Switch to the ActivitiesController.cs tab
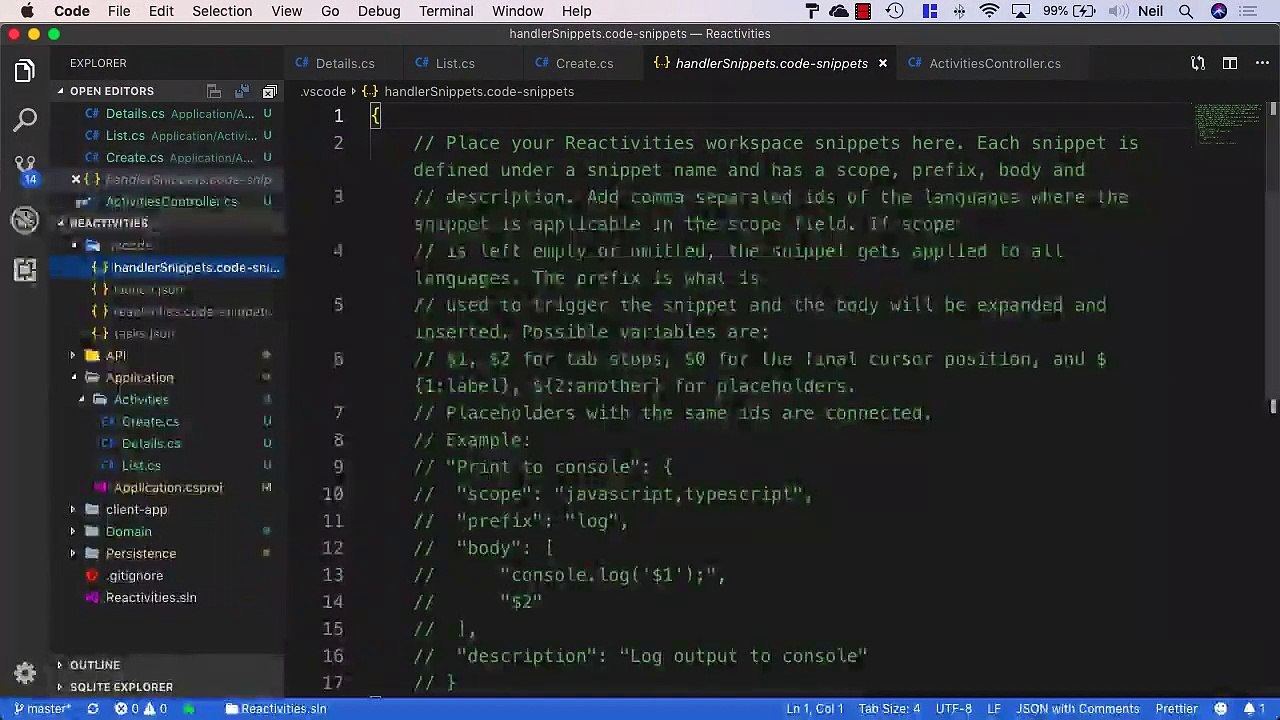This screenshot has height=720, width=1280. [x=994, y=63]
